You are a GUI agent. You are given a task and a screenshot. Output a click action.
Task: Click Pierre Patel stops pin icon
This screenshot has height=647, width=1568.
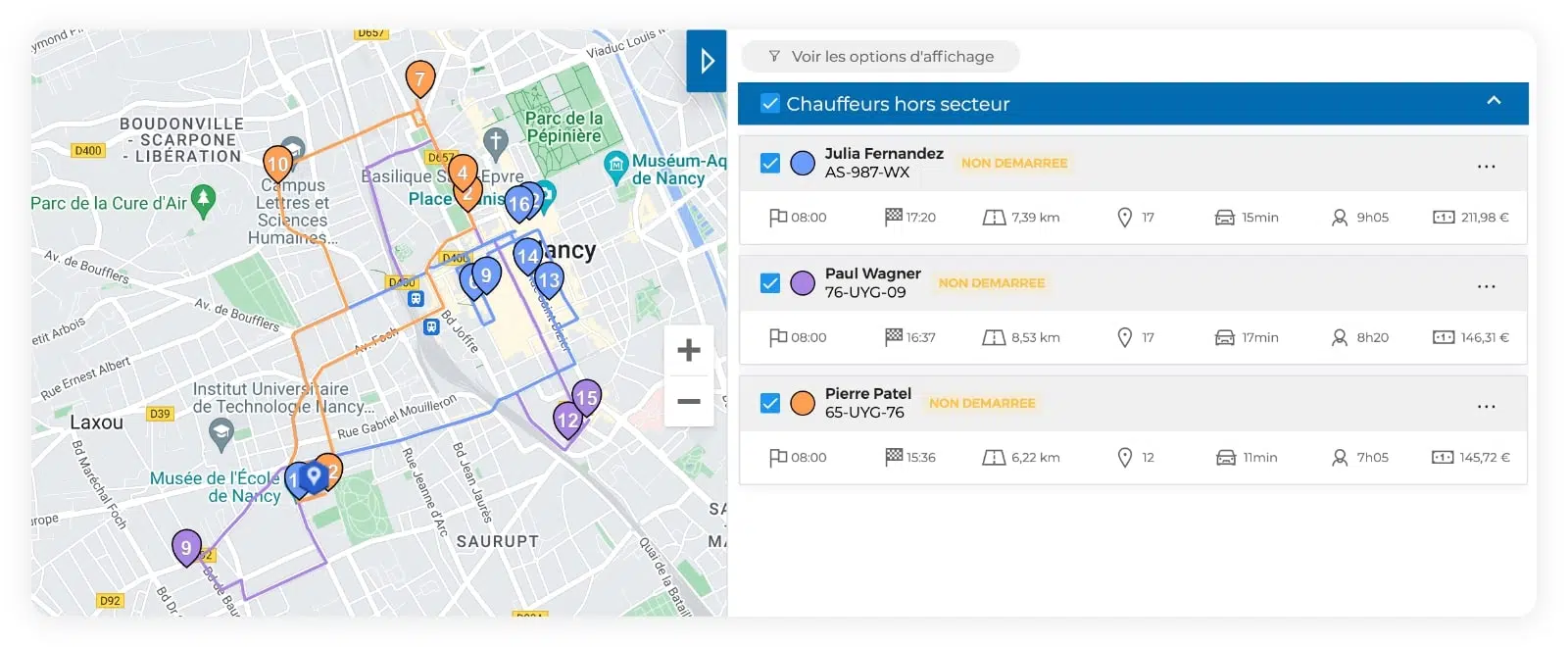(1125, 458)
